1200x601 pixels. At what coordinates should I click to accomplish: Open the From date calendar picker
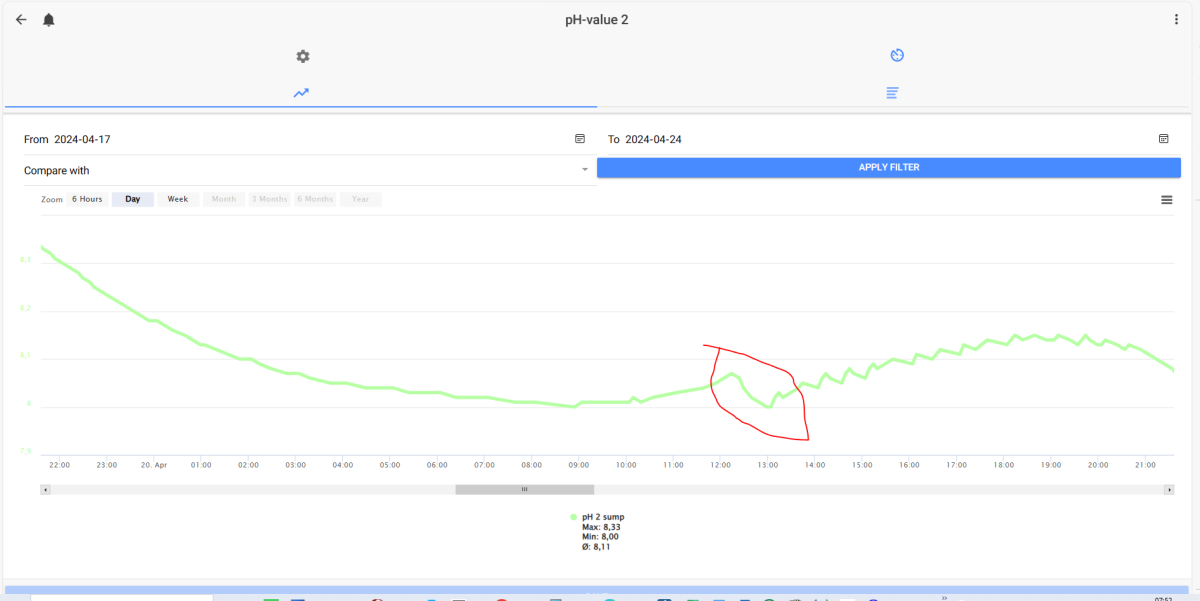pos(579,139)
